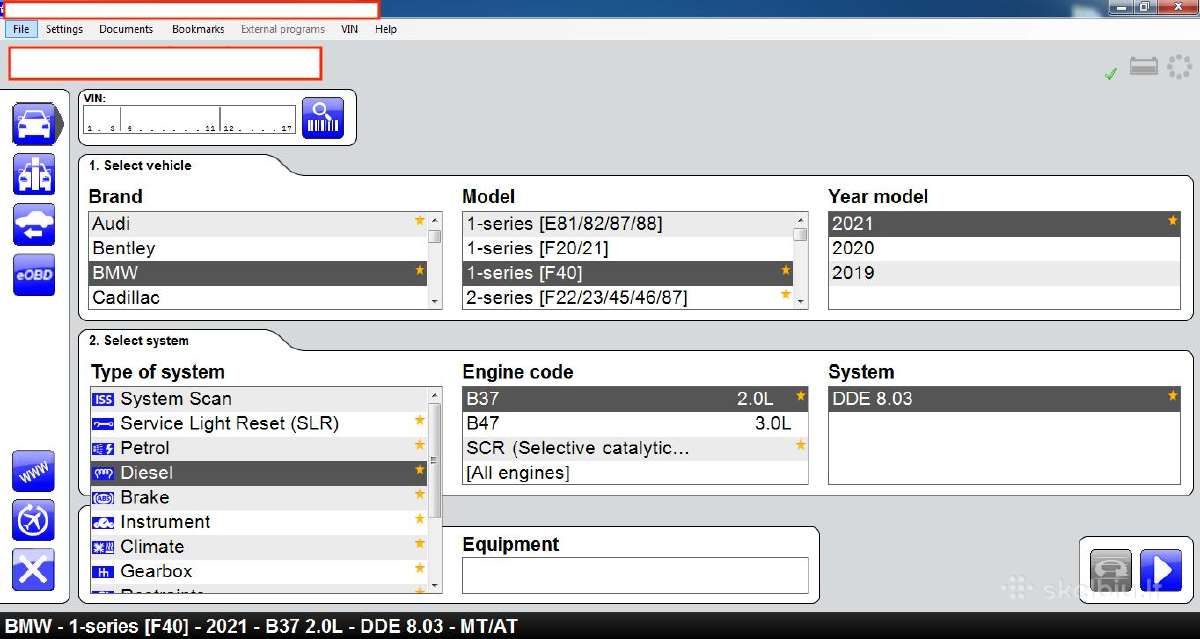Open the www web icon
1200x639 pixels.
tap(33, 471)
